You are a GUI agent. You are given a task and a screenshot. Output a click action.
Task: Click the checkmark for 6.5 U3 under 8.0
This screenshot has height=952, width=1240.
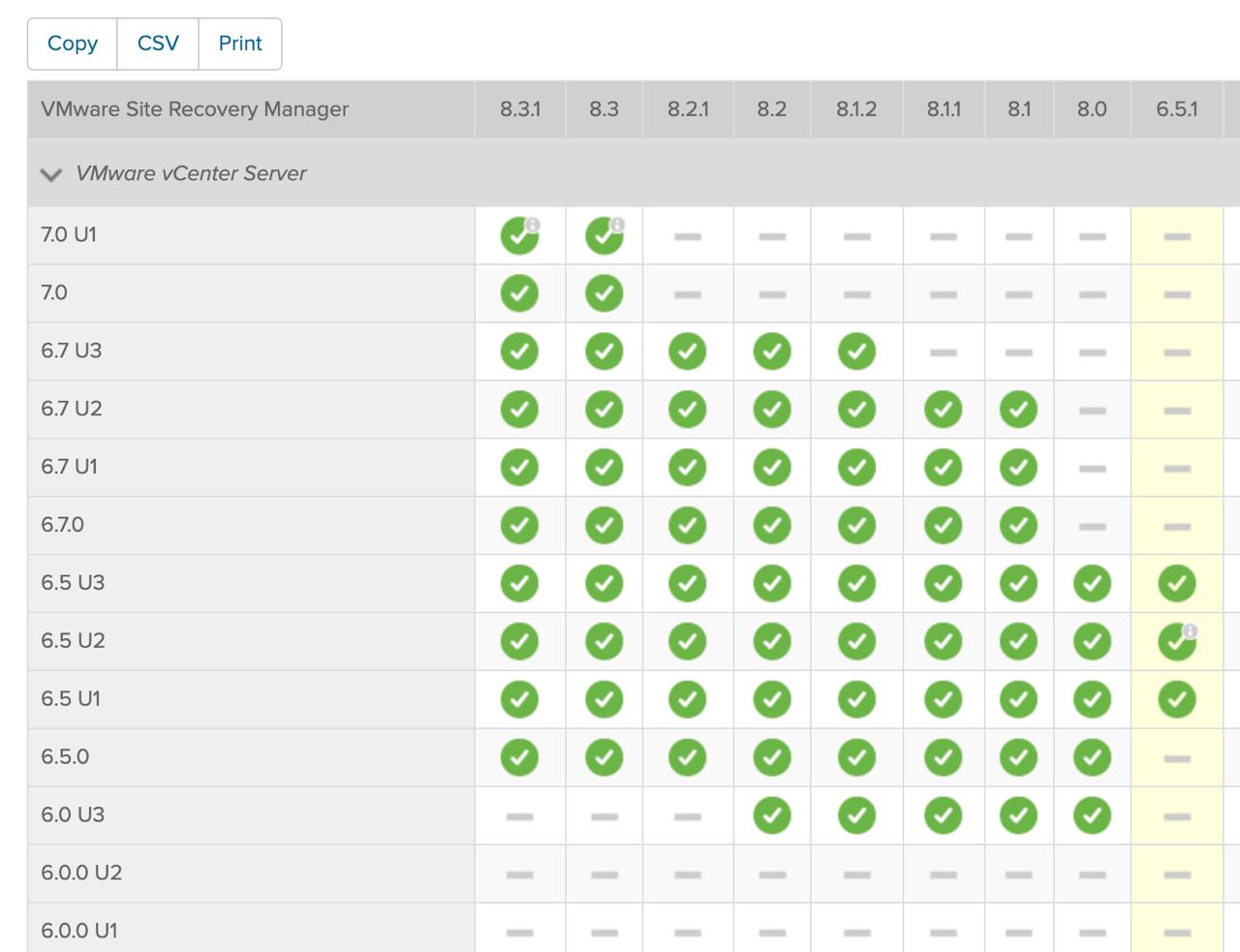tap(1092, 583)
